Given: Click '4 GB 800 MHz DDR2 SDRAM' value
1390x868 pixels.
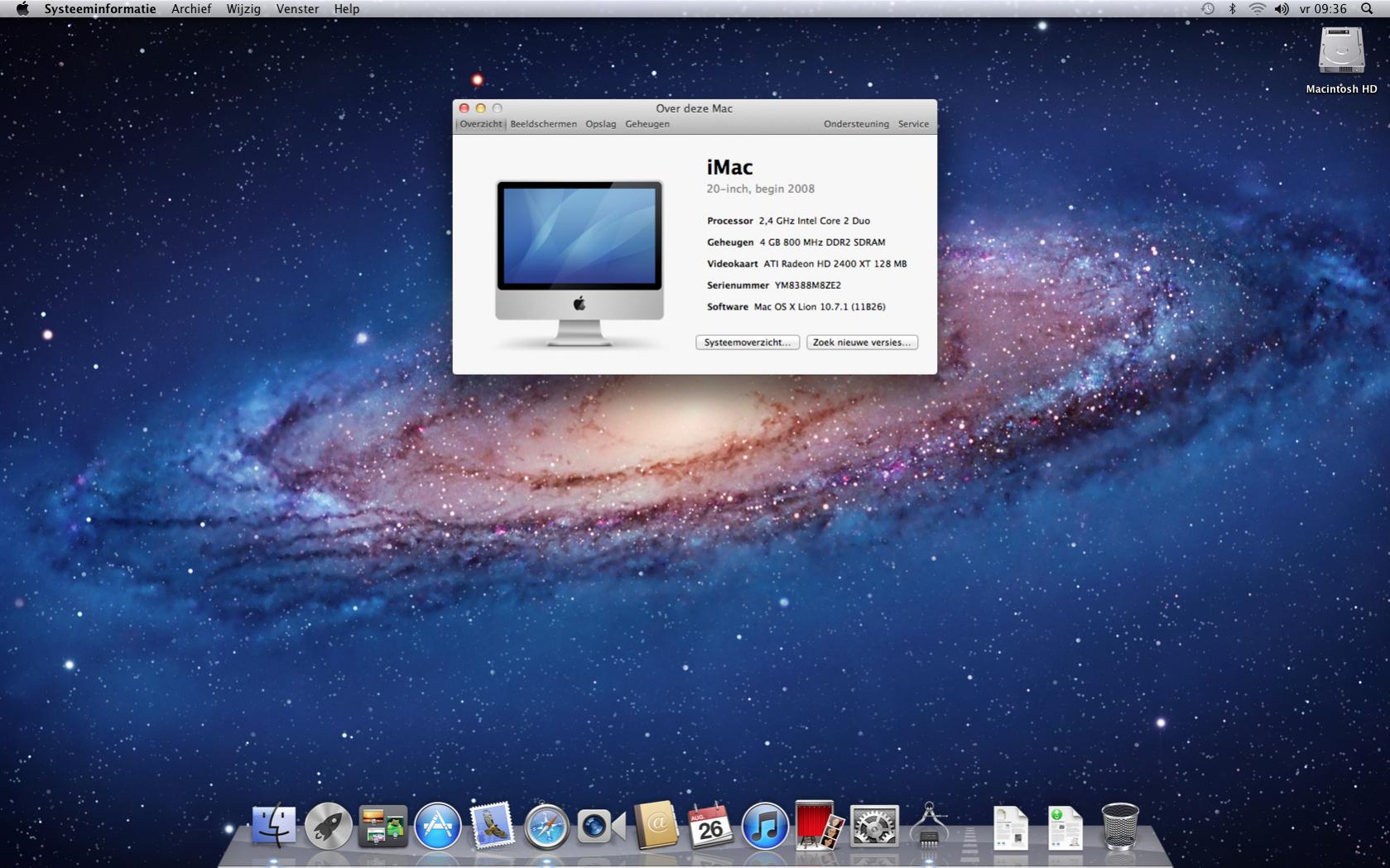Looking at the screenshot, I should point(822,242).
